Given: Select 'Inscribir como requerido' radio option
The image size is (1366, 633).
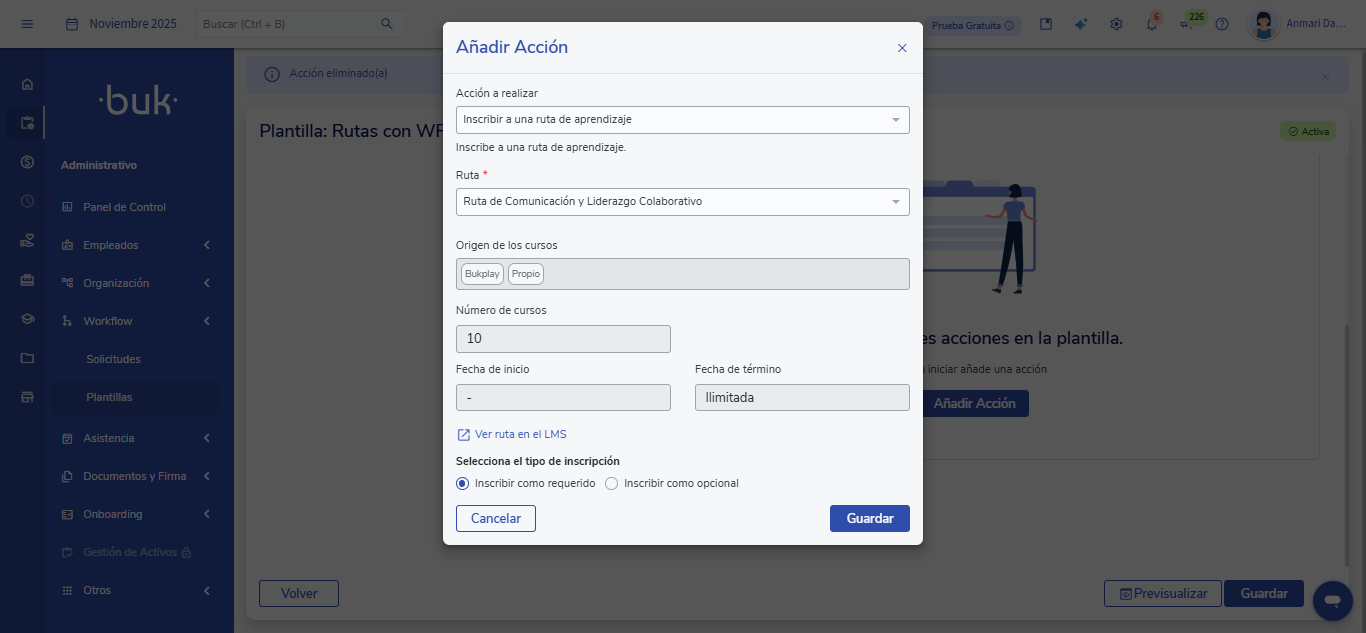Looking at the screenshot, I should [x=462, y=484].
